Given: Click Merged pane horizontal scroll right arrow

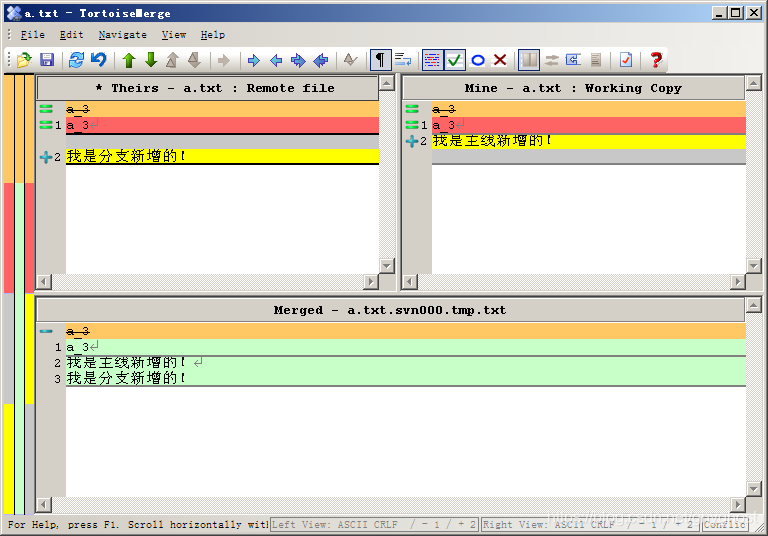Looking at the screenshot, I should tap(737, 505).
